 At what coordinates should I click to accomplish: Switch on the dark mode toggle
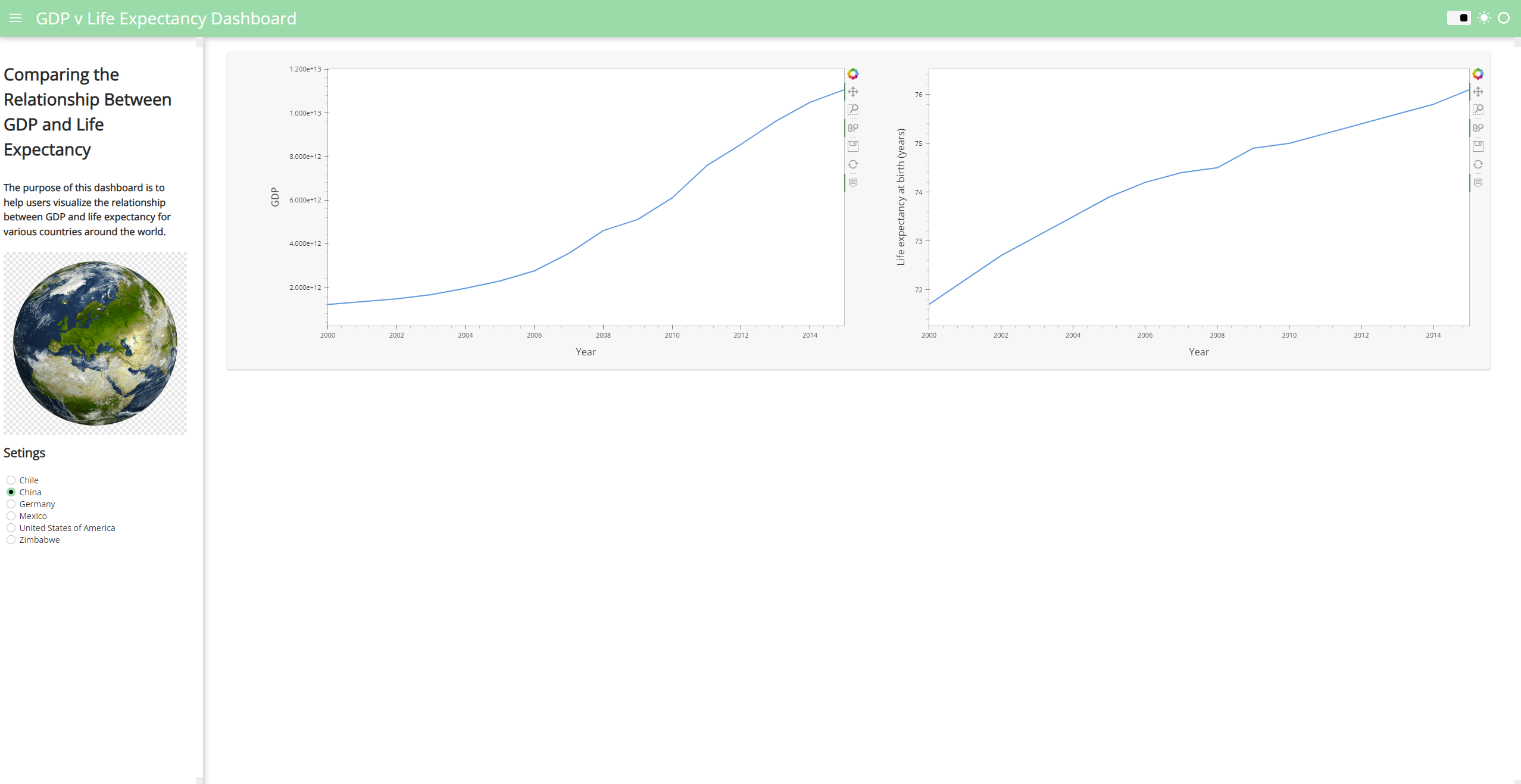[x=1460, y=18]
